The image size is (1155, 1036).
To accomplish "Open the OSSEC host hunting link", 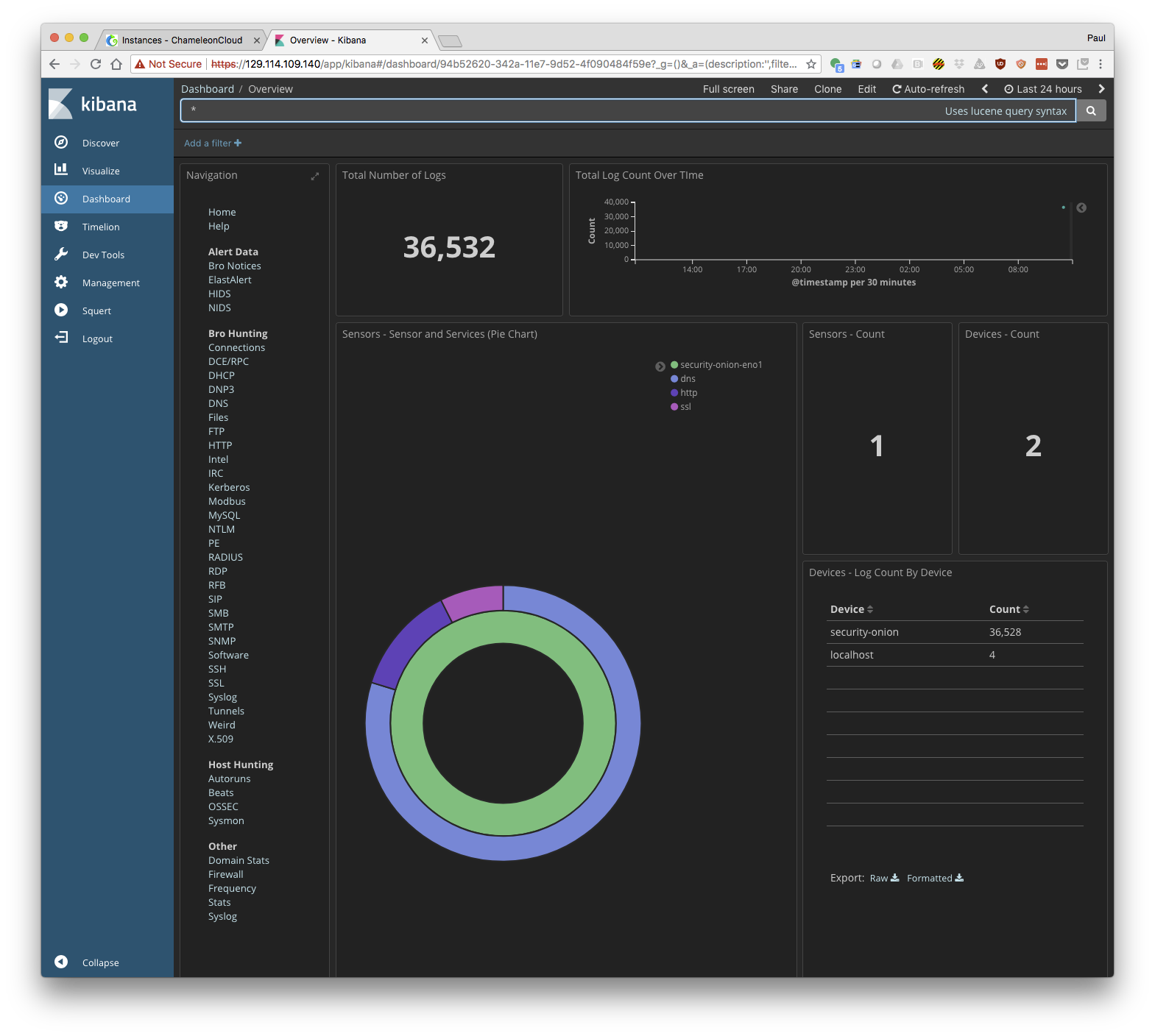I will click(223, 806).
